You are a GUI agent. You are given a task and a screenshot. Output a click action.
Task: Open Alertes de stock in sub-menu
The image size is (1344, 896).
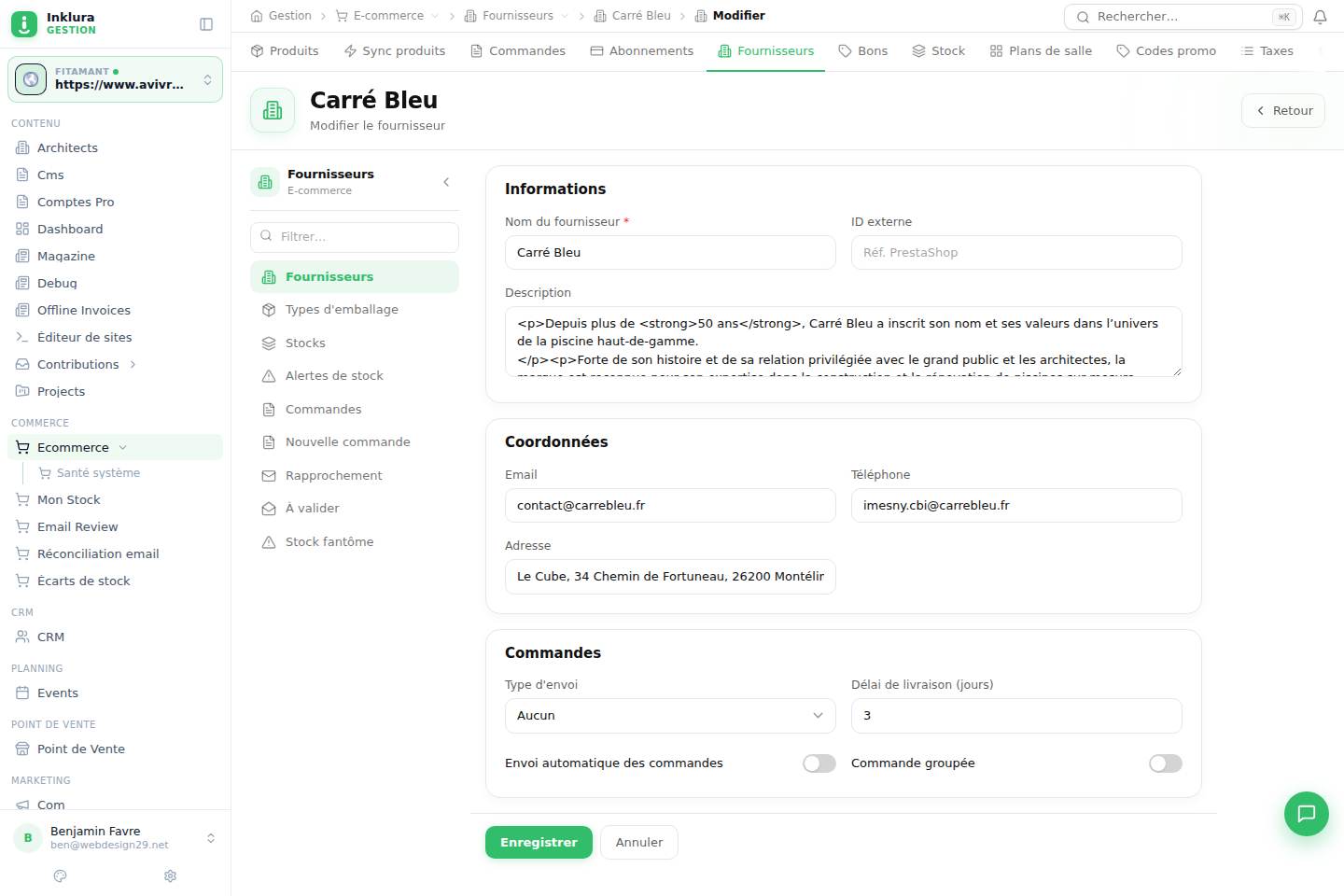[355, 376]
